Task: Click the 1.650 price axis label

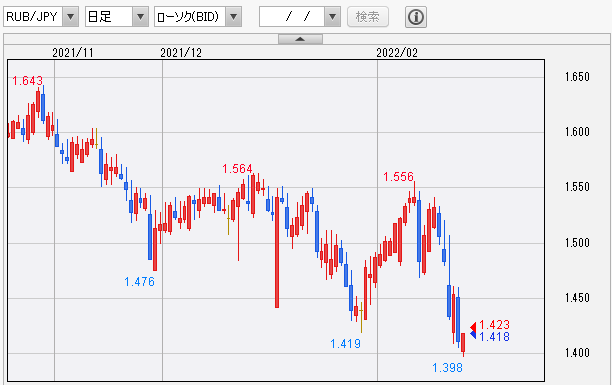Action: [577, 77]
